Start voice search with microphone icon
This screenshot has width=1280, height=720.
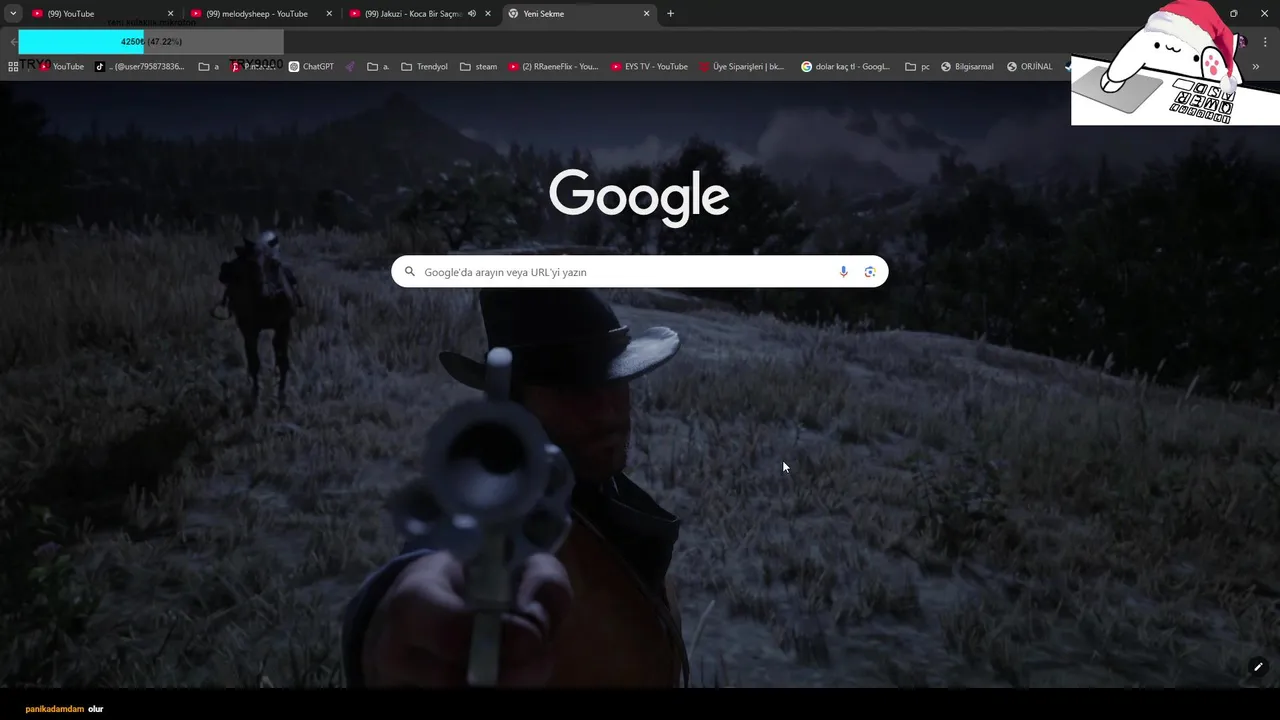coord(843,272)
